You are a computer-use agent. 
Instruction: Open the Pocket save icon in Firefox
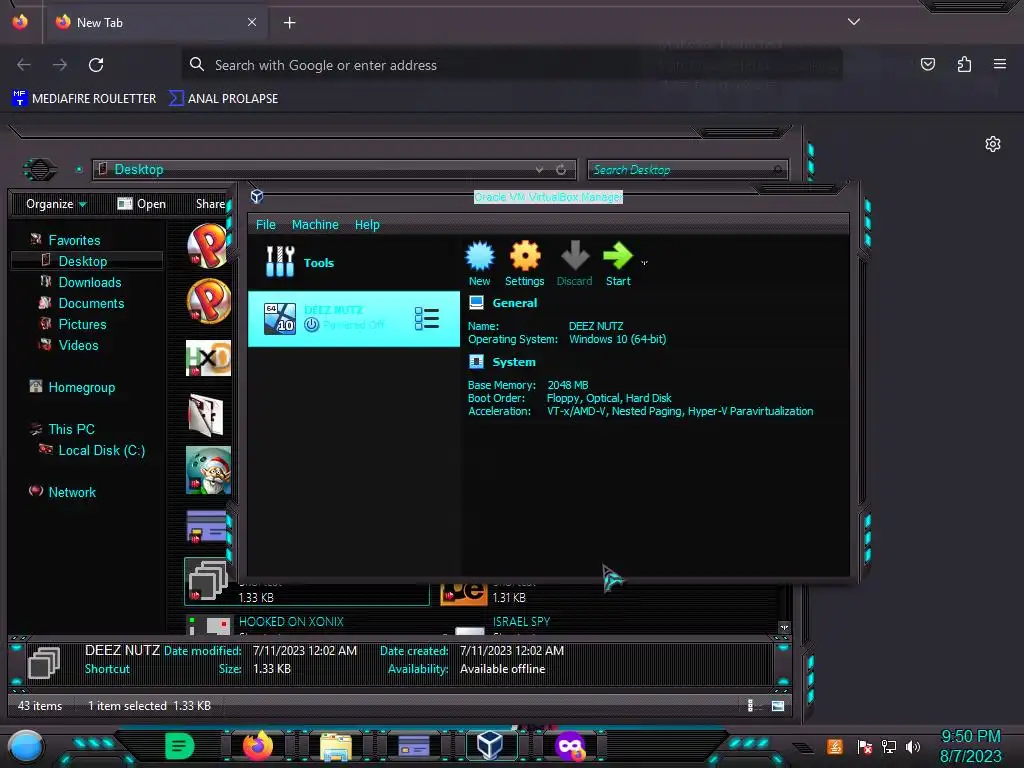928,64
